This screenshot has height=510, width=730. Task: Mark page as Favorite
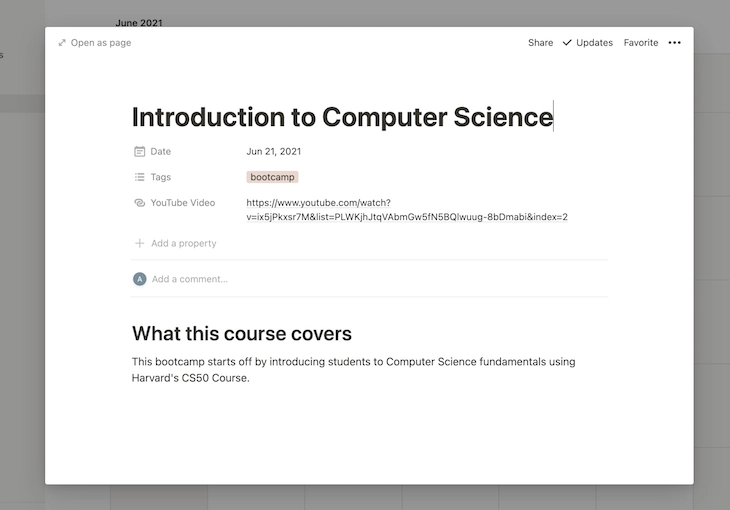pyautogui.click(x=641, y=43)
